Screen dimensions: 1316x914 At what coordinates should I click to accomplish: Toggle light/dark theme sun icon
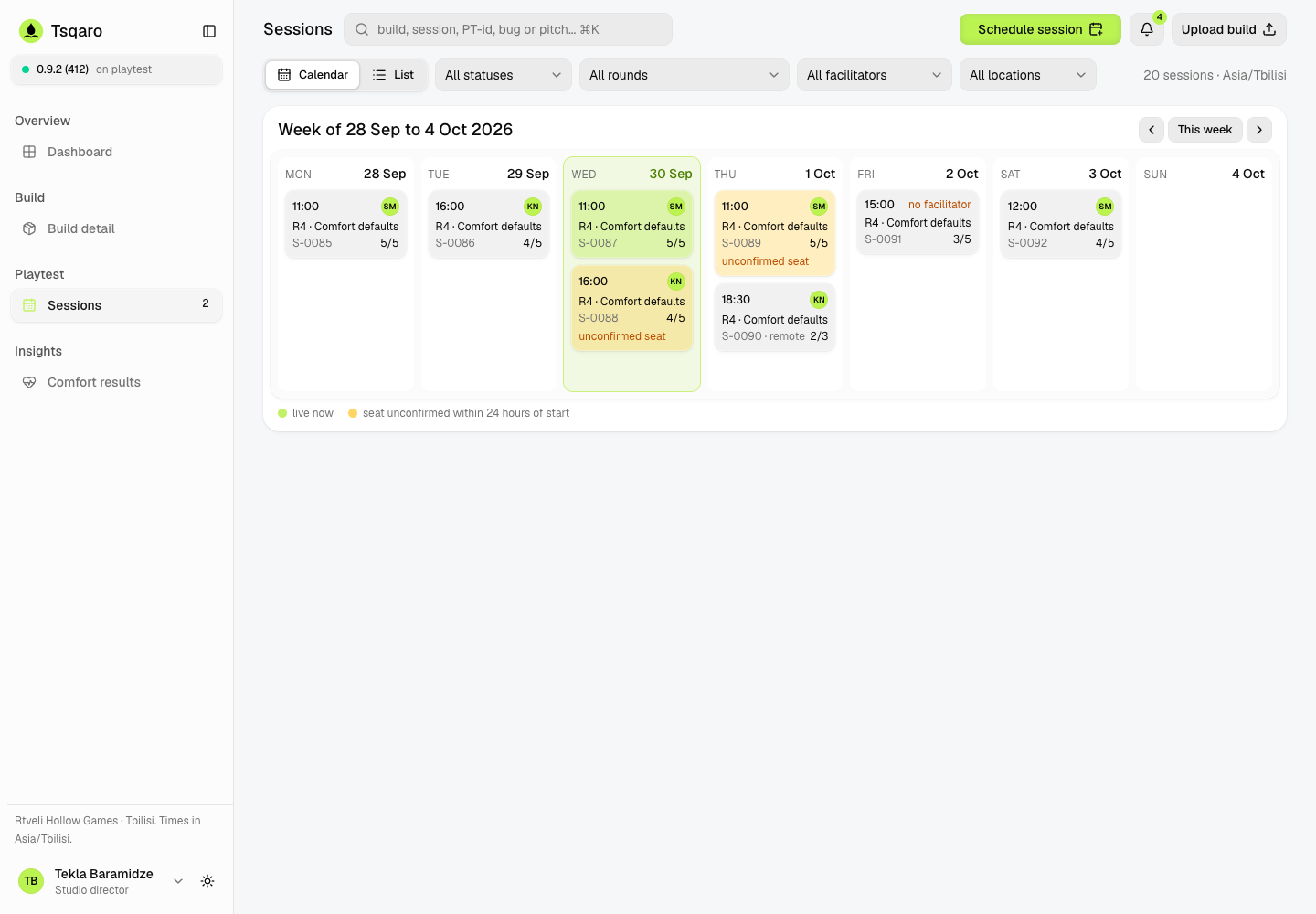tap(207, 881)
